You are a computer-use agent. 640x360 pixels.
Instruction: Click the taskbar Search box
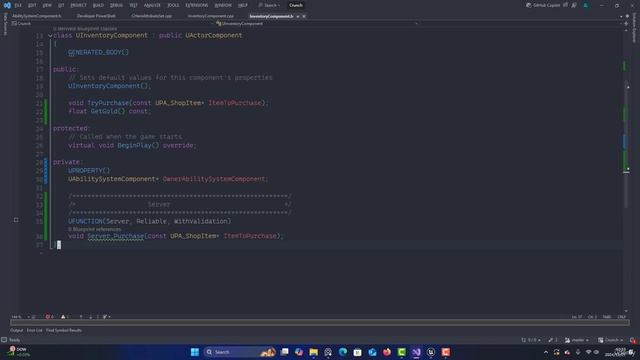tap(240, 352)
